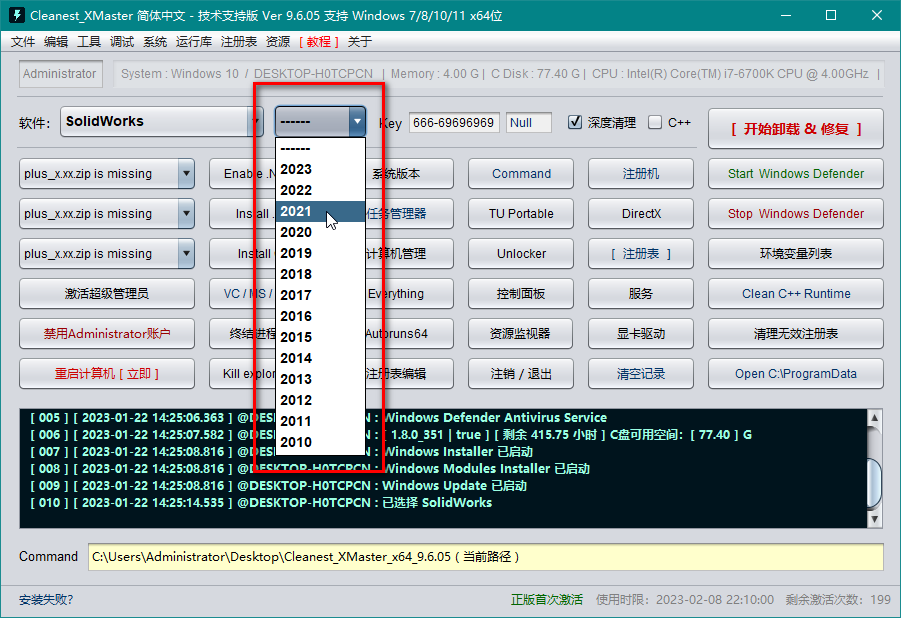
Task: Select 2020 in version list
Action: click(x=320, y=232)
